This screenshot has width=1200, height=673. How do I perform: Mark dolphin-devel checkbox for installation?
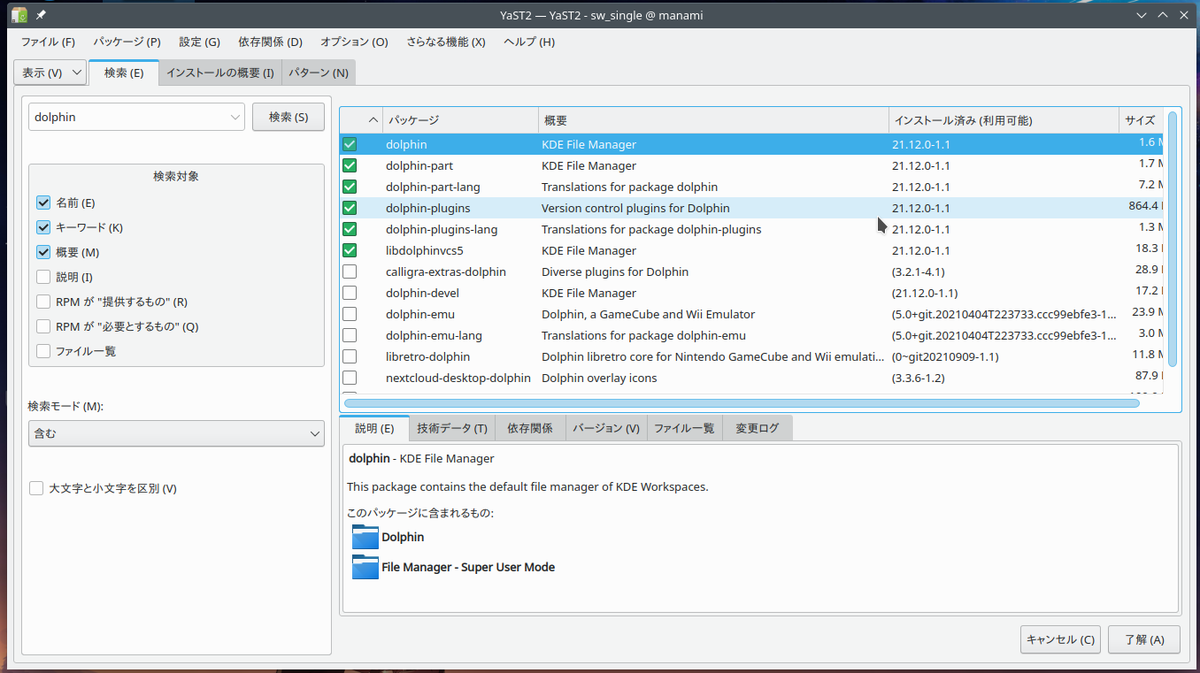point(349,293)
